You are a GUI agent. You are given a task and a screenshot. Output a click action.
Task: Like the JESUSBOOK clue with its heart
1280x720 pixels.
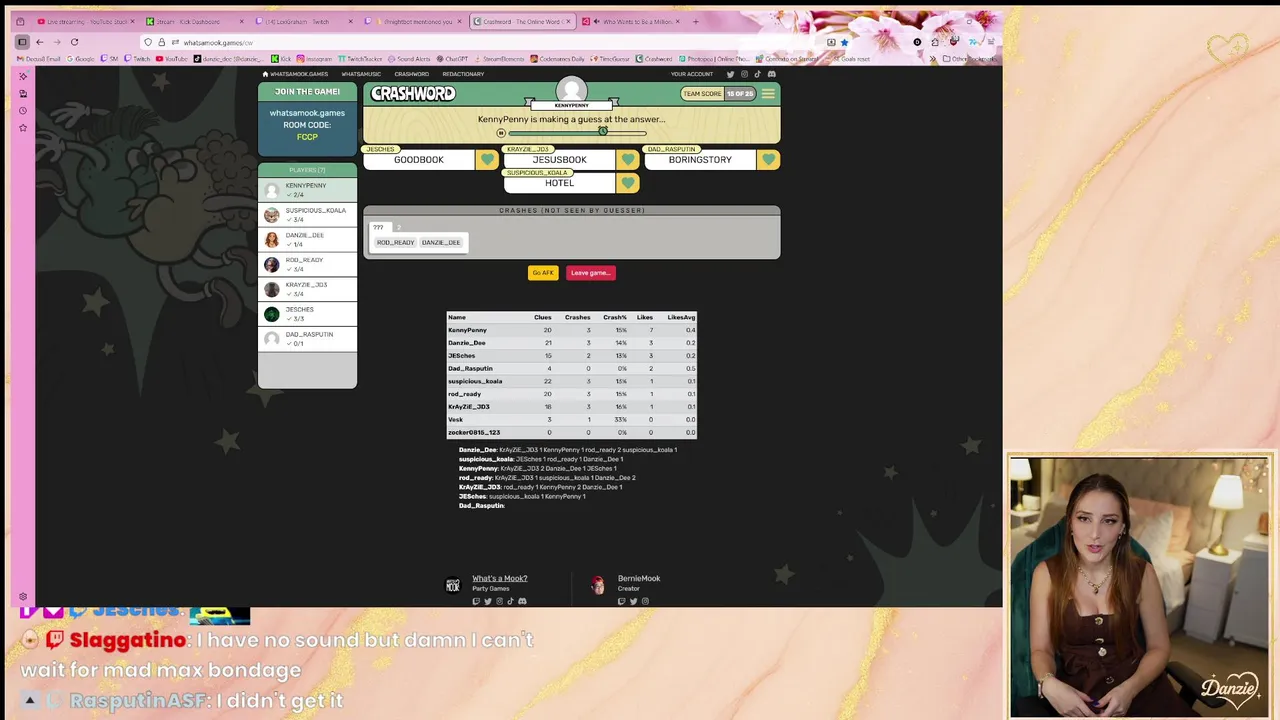[628, 160]
